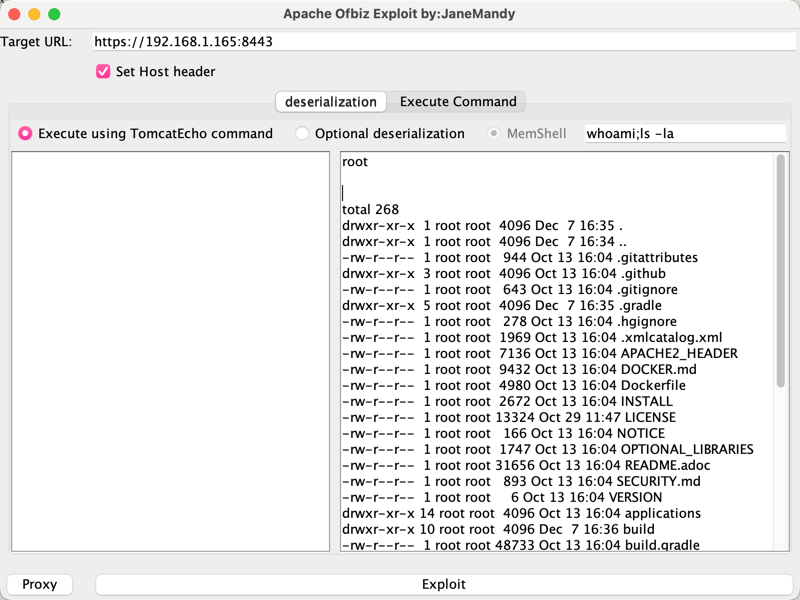Screen dimensions: 800x600
Task: Choose the MemShell radio option
Action: tap(493, 134)
